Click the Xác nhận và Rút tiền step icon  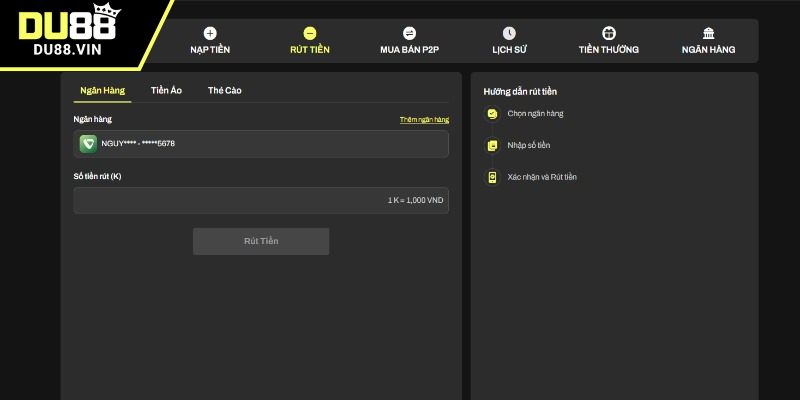point(491,177)
